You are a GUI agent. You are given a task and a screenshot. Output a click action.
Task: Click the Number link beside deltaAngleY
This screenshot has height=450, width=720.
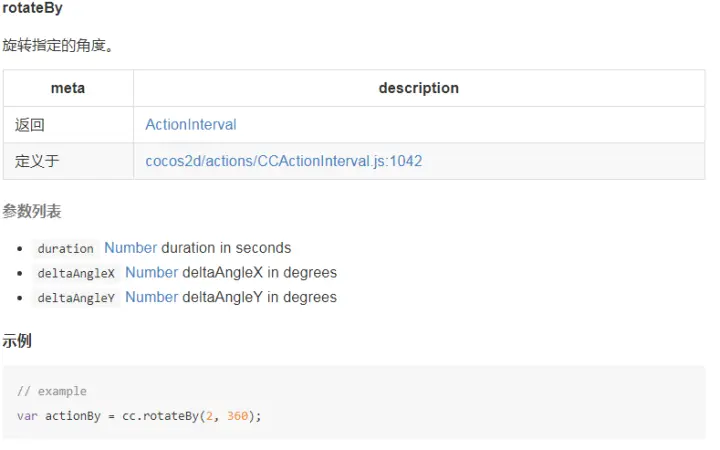(x=151, y=297)
